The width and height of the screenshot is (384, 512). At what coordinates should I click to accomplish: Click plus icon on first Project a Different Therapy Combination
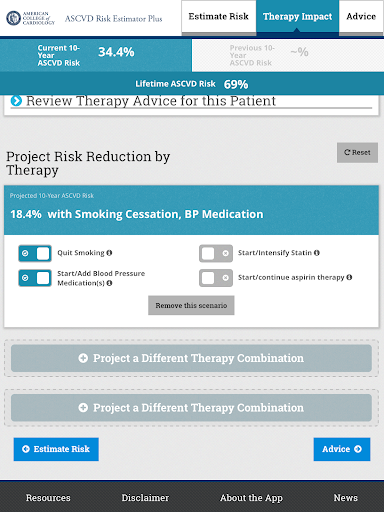point(83,358)
